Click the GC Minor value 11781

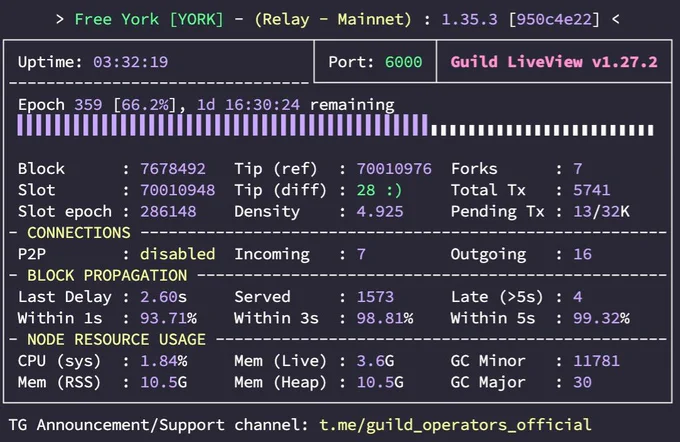[x=596, y=361]
